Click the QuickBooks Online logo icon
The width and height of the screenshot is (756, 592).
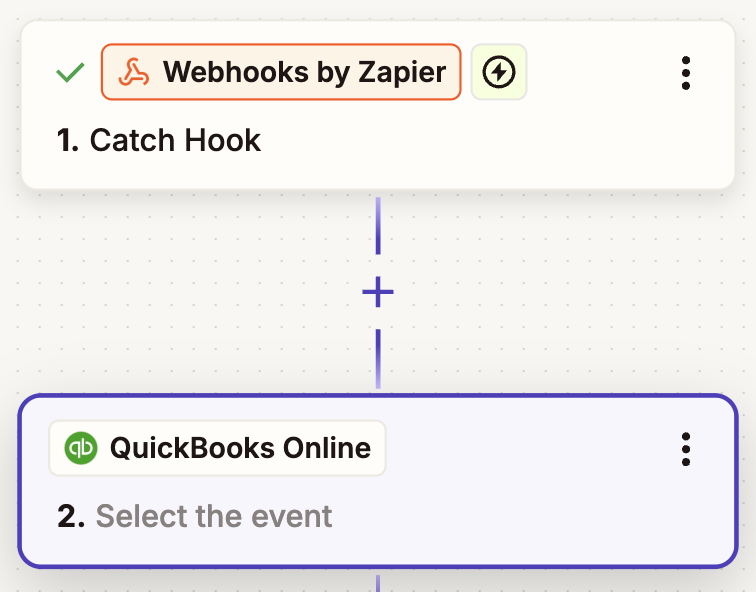point(80,448)
